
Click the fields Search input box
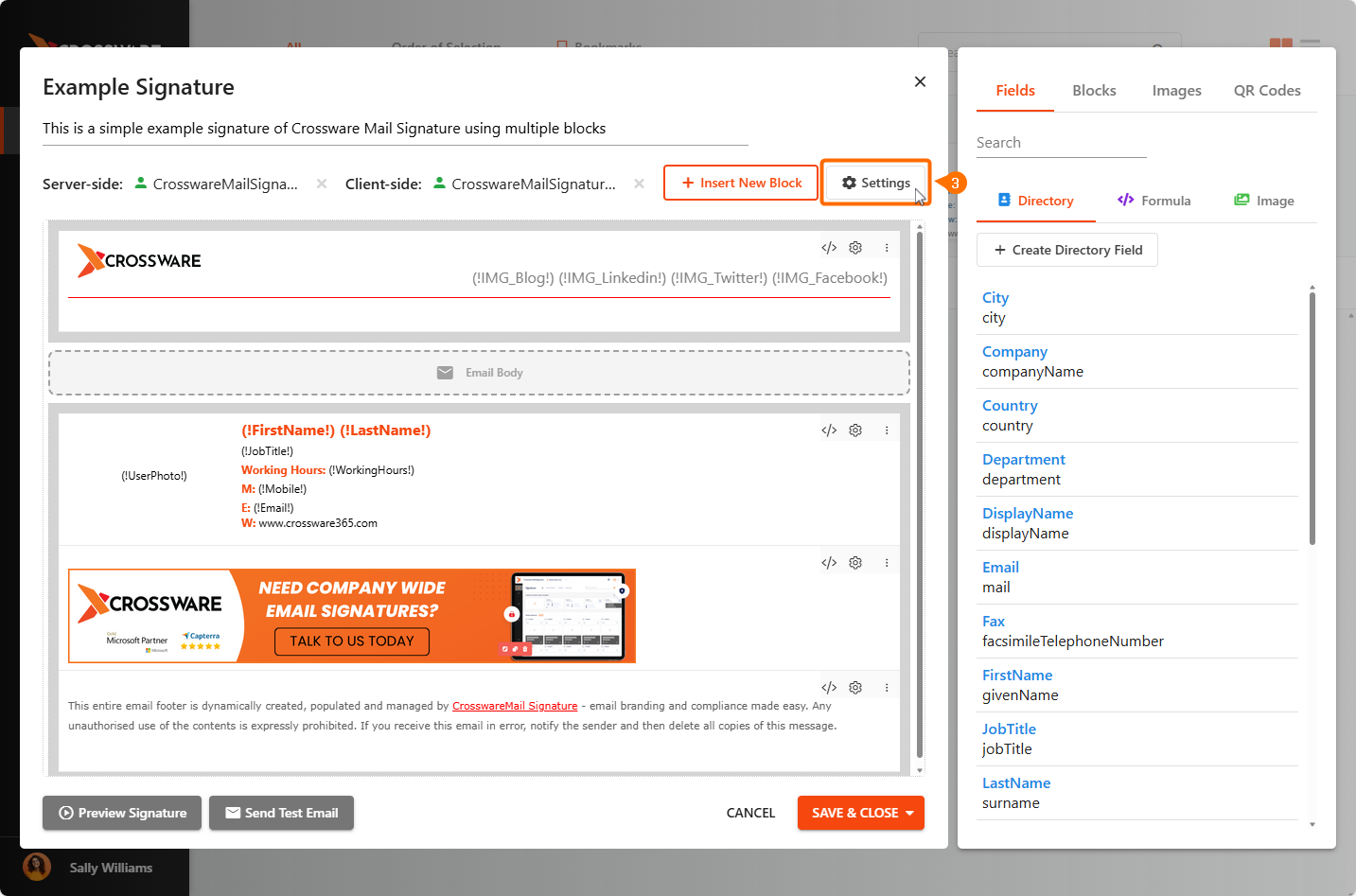(1061, 143)
